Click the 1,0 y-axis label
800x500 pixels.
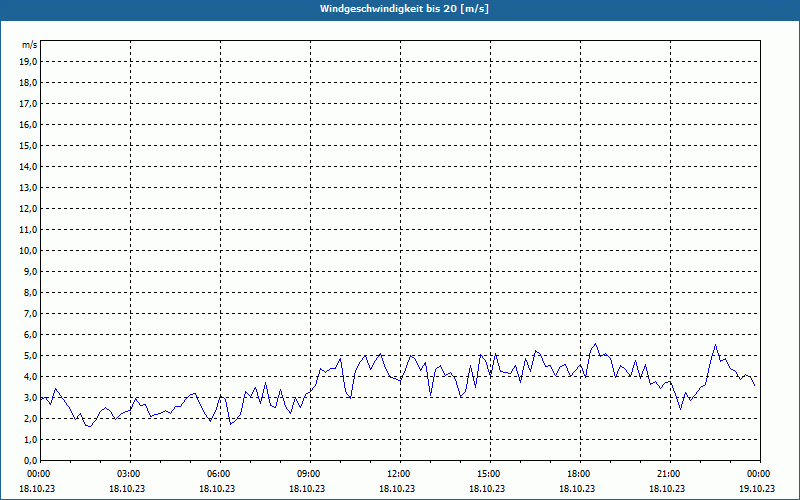point(30,439)
